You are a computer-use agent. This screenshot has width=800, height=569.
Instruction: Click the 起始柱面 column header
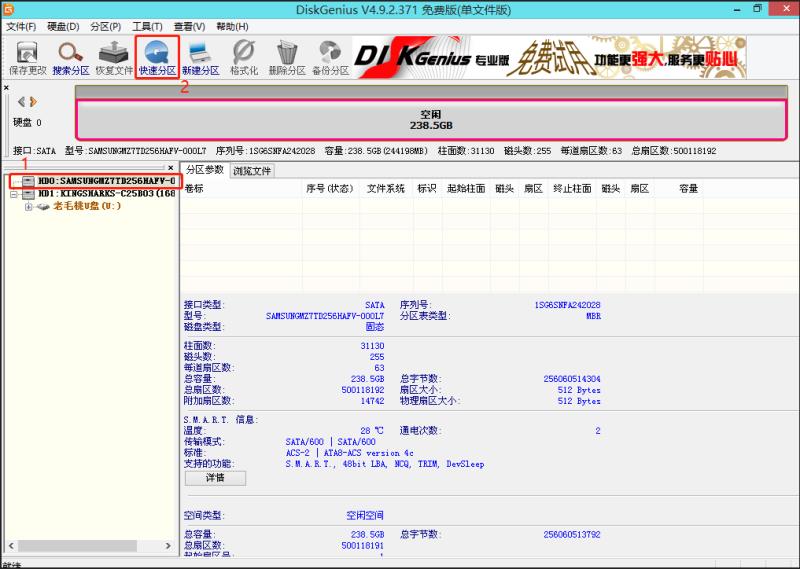[466, 188]
